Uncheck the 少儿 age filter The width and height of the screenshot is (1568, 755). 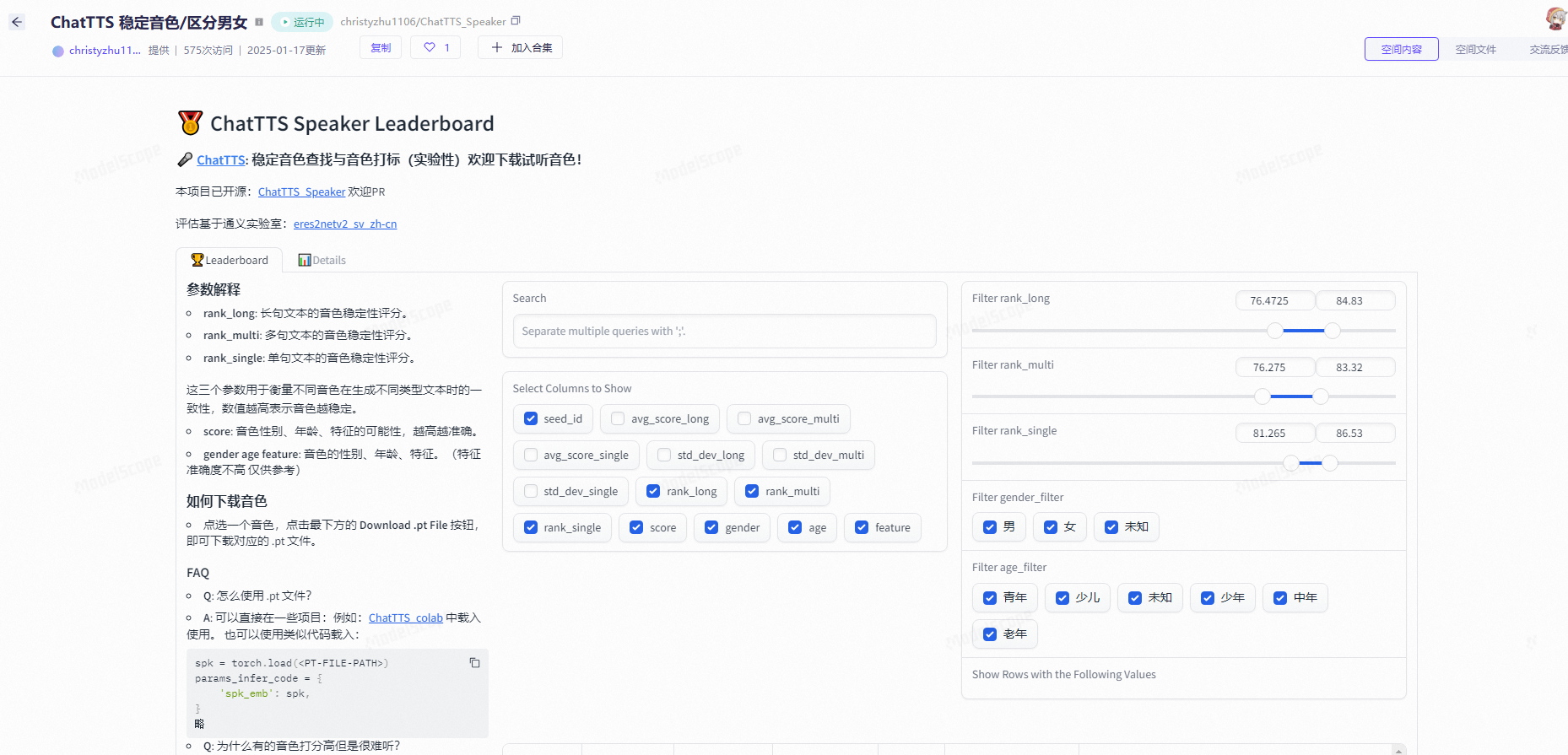(1062, 598)
